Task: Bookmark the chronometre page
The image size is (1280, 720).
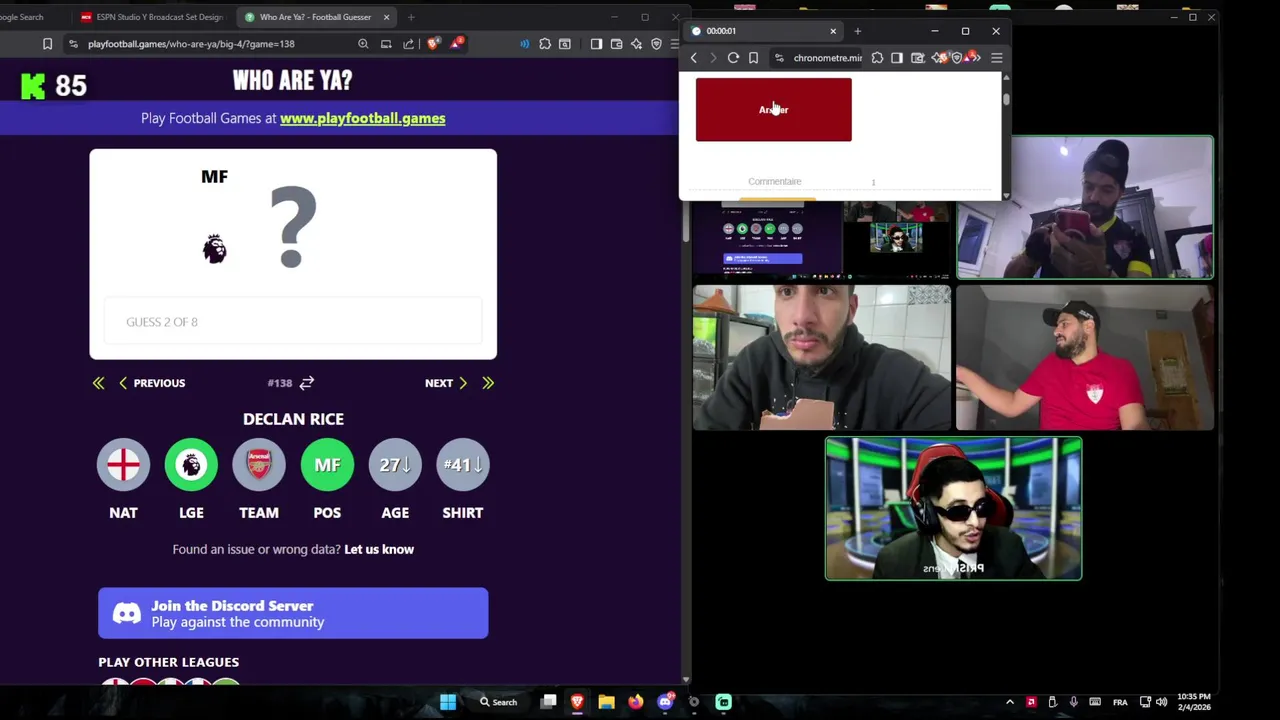Action: pos(753,58)
